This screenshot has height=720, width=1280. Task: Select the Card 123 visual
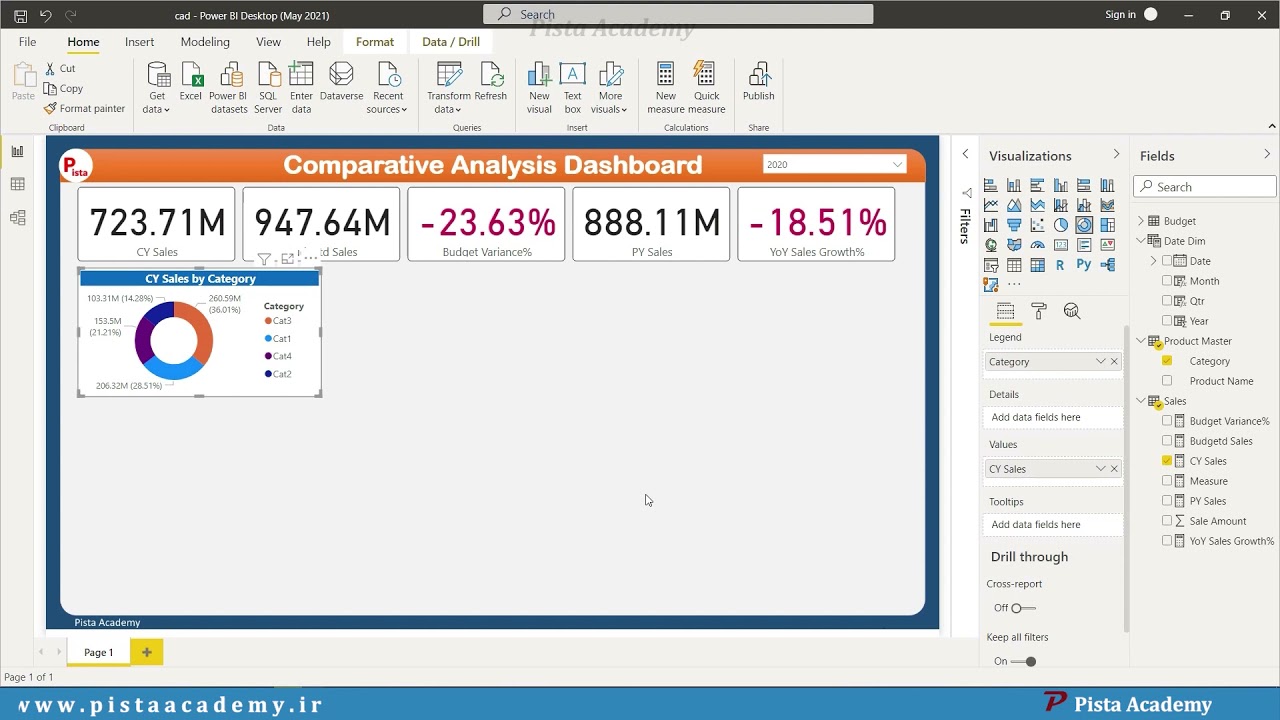1061,245
